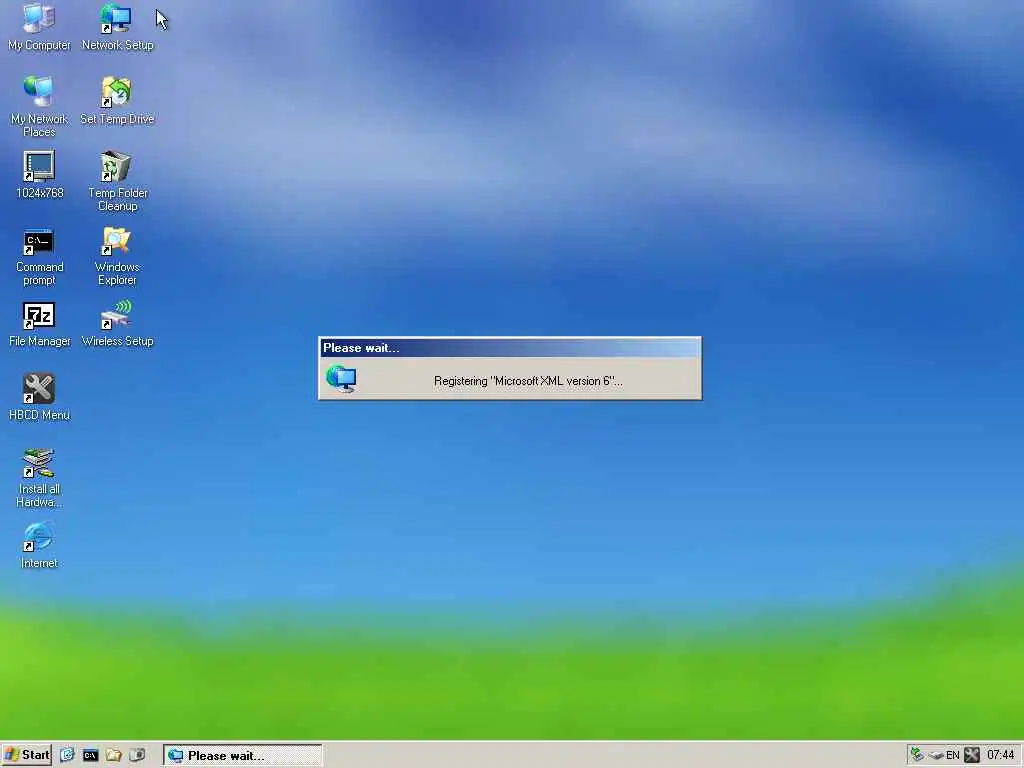Screen dimensions: 1024x768
Task: Open the My Computer desktop icon
Action: pos(39,27)
